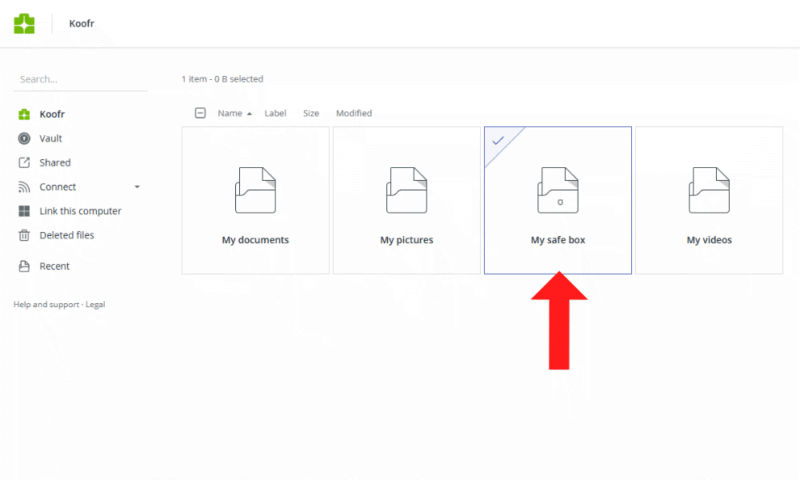Expand the Connect dropdown arrow
This screenshot has height=480, width=800.
tap(137, 187)
